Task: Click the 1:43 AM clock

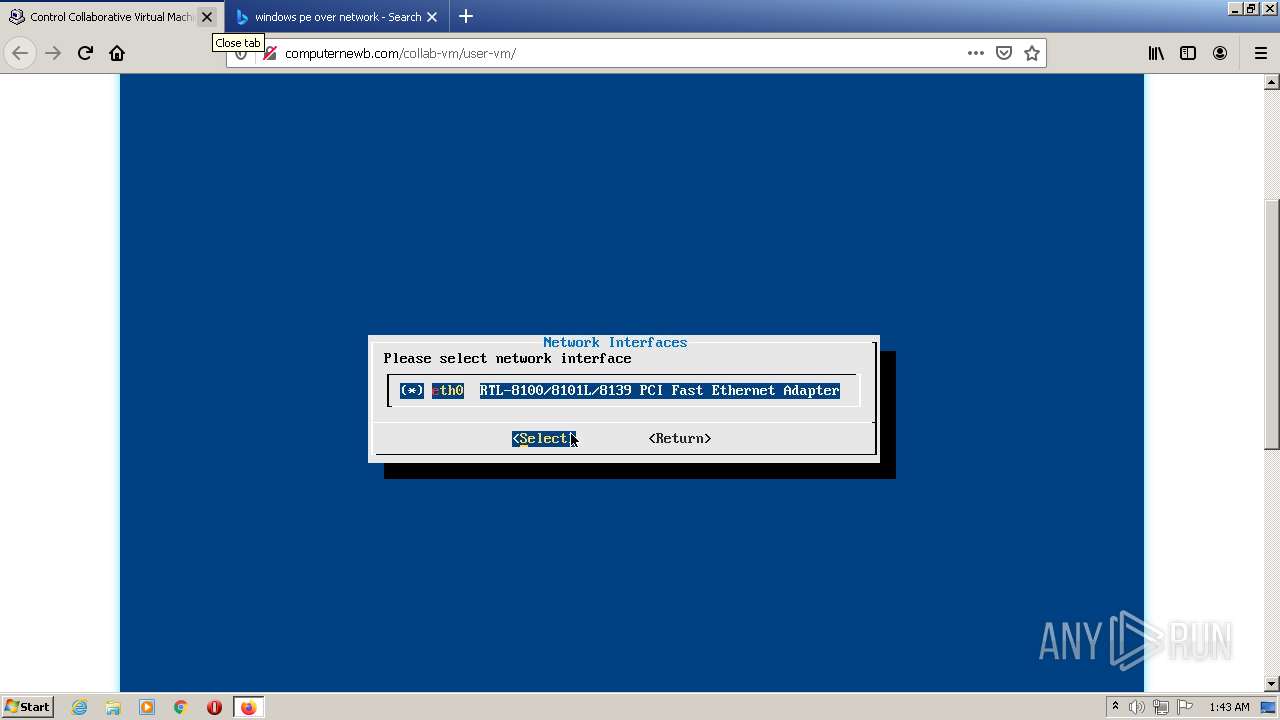Action: click(x=1229, y=707)
